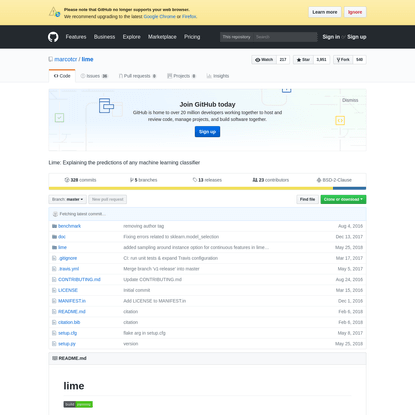
Task: Open Business in the top navigation
Action: [104, 37]
